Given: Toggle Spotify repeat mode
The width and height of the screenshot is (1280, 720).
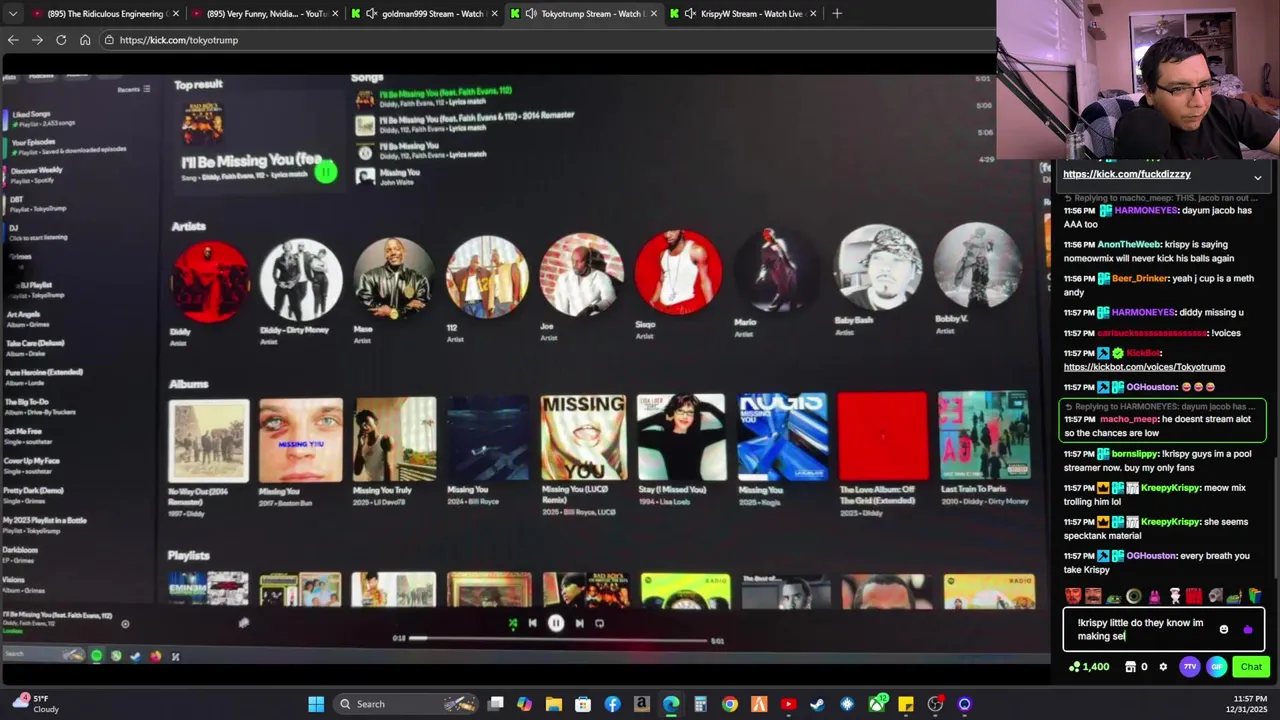Looking at the screenshot, I should coord(599,623).
